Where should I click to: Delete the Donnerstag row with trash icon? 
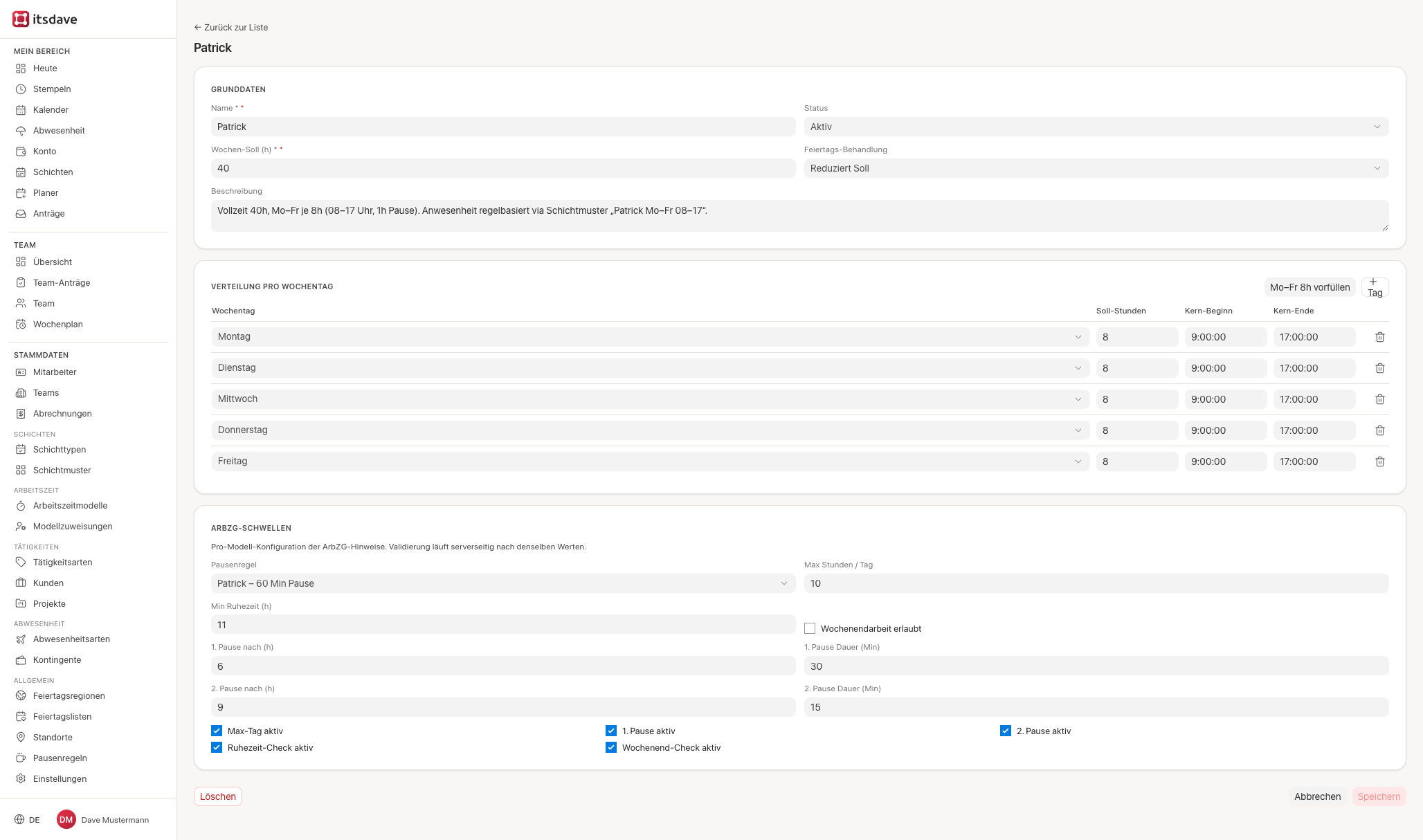pyautogui.click(x=1380, y=430)
